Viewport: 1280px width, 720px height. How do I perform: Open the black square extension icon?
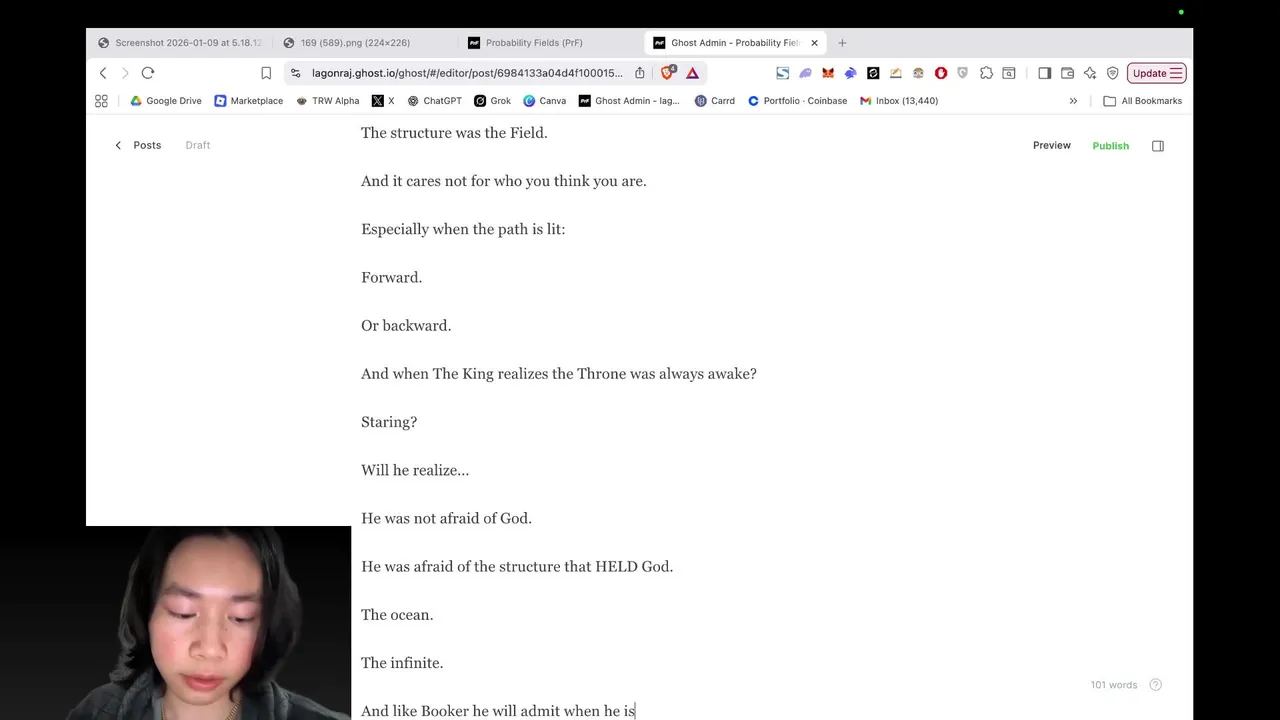click(873, 73)
